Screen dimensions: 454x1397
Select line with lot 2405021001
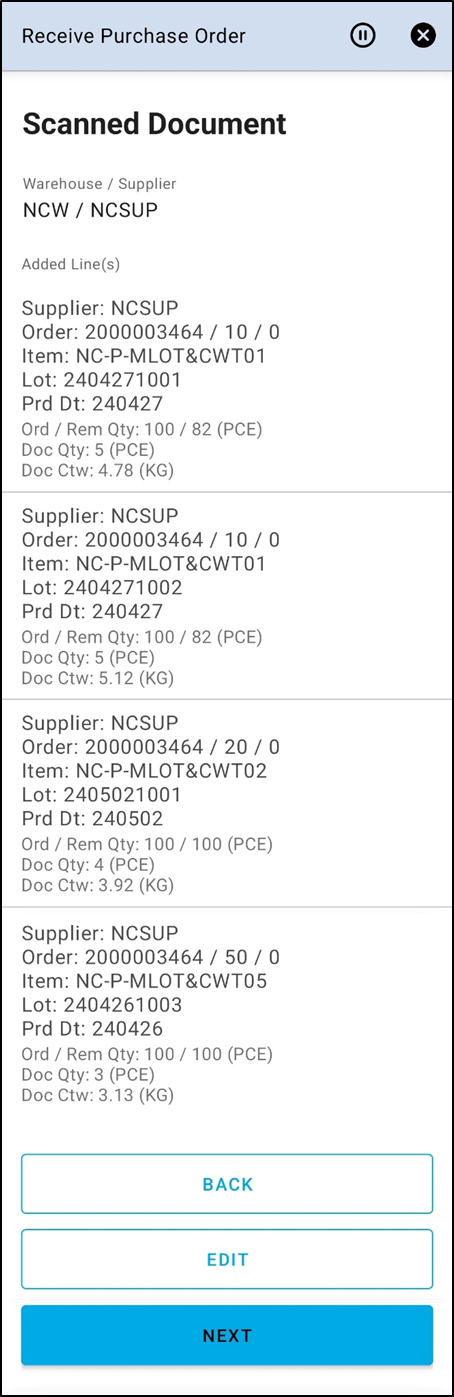pos(227,803)
